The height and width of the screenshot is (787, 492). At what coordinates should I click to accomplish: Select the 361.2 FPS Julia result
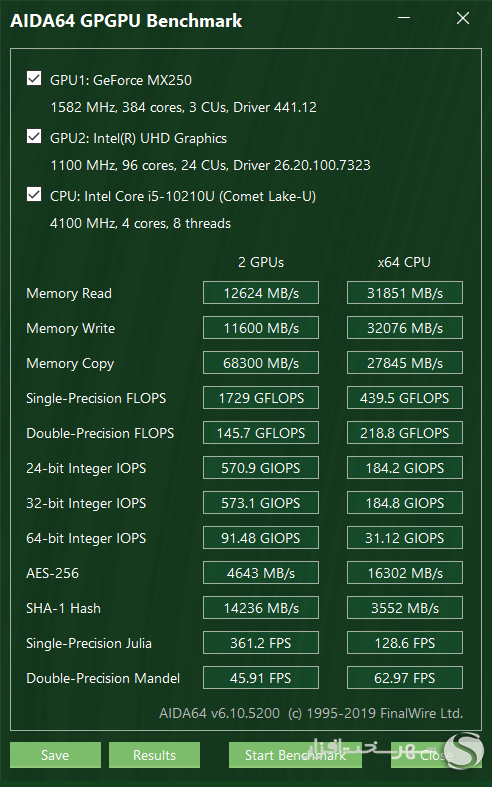click(x=261, y=643)
